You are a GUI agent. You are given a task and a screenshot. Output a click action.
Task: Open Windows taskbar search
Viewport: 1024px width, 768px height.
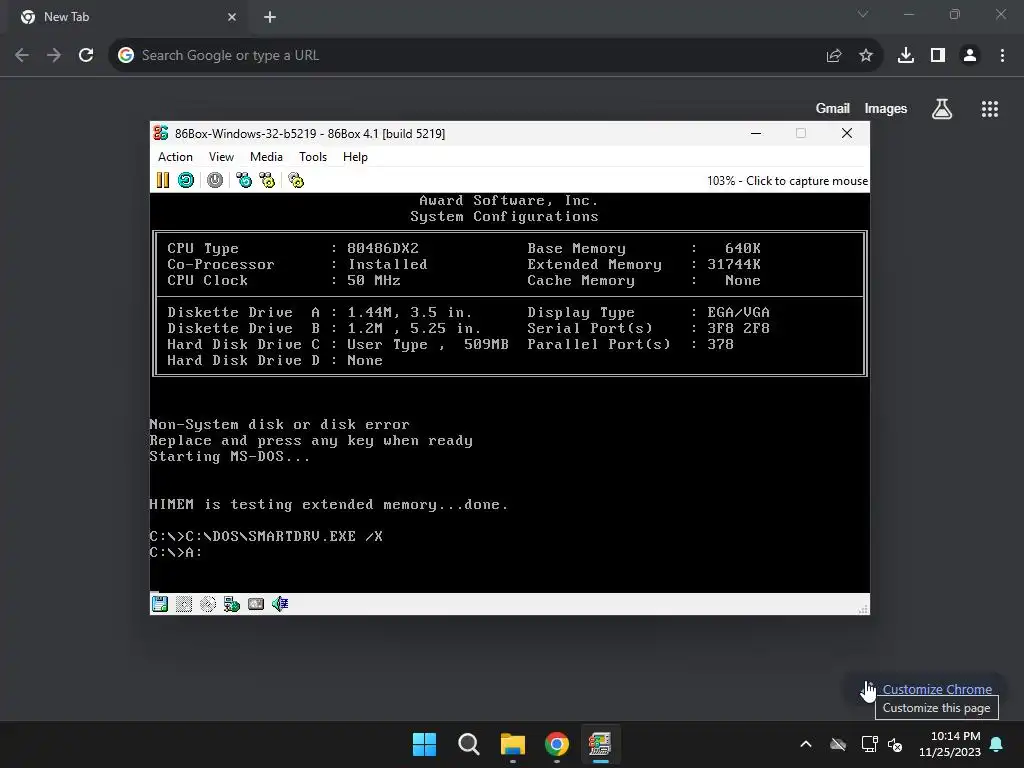(469, 744)
